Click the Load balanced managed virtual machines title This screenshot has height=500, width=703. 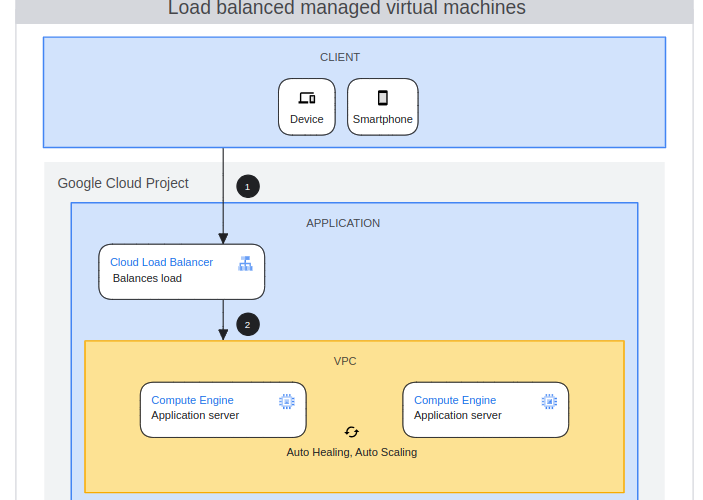(347, 8)
